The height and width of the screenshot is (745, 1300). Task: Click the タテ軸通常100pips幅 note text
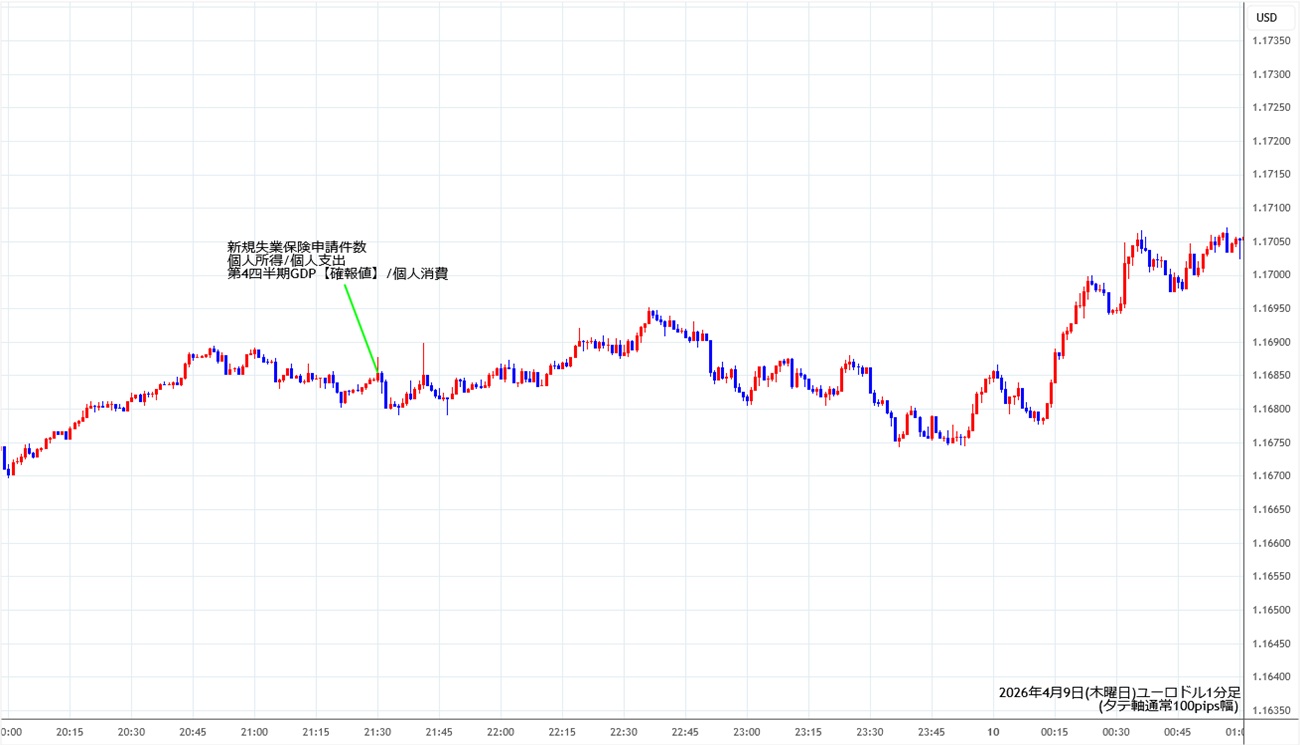[x=1168, y=706]
